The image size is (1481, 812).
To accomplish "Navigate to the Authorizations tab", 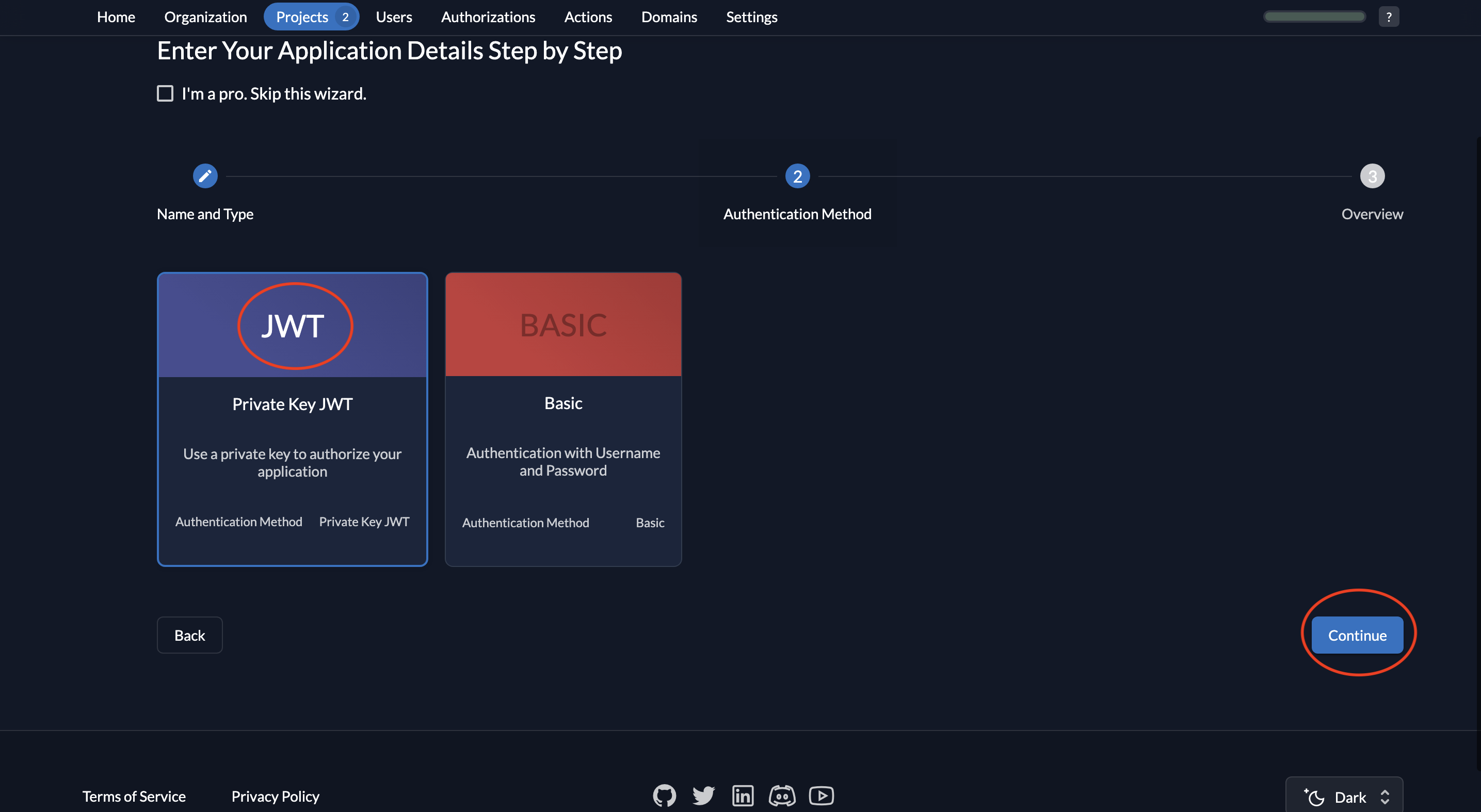I will click(x=488, y=17).
